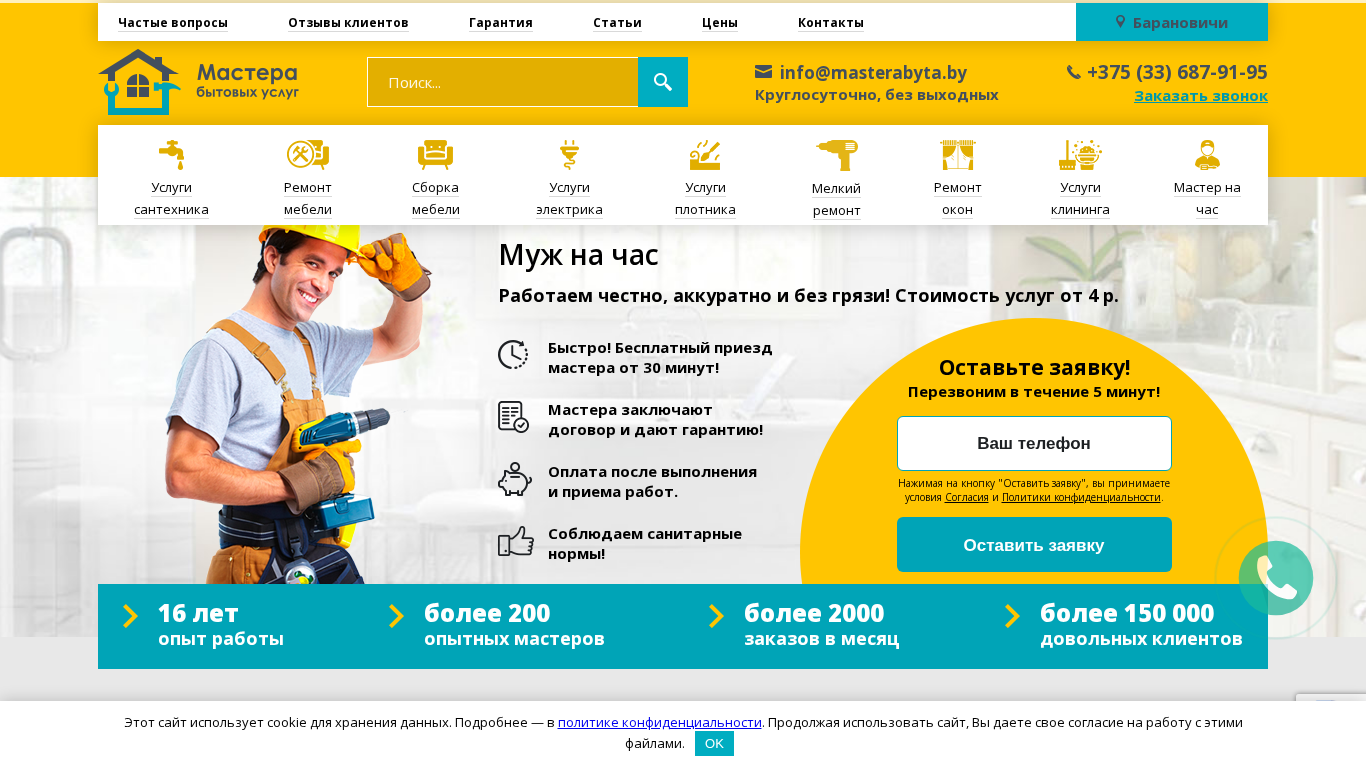Go to Отзывы клиентов page
1366x768 pixels.
[348, 23]
